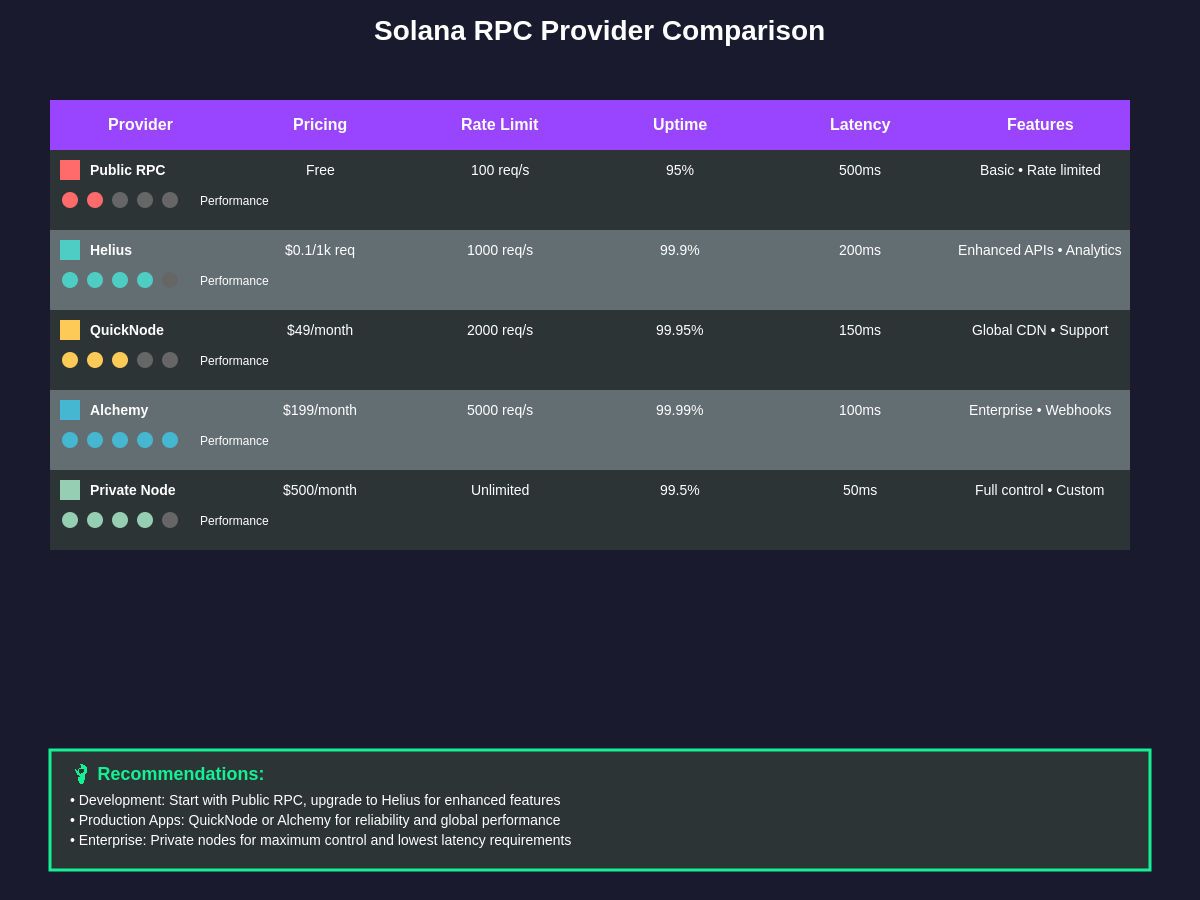Click the 1000 req/s rate limit
The image size is (1200, 900).
(500, 250)
